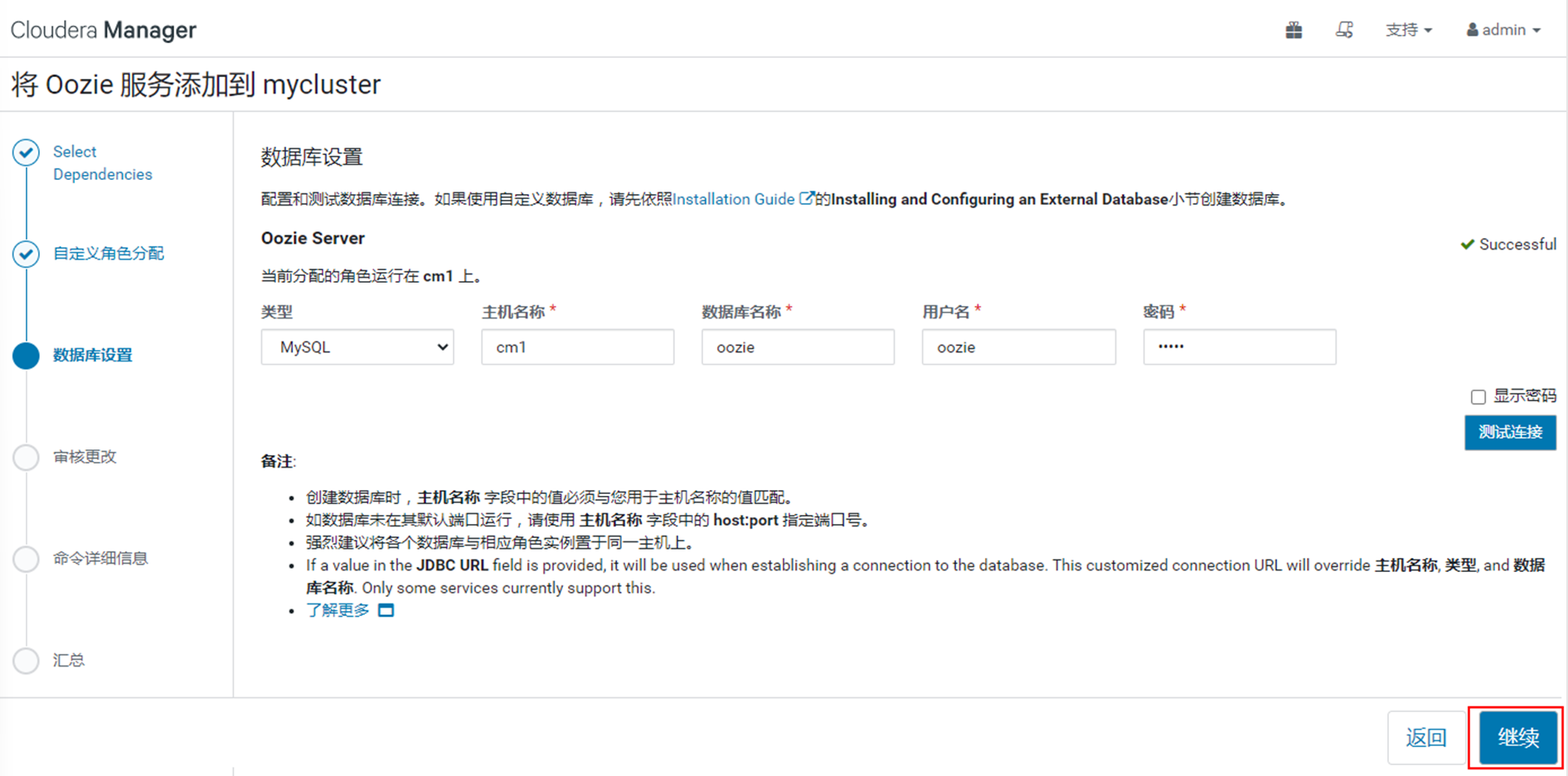Viewport: 1568px width, 776px height.
Task: Focus the 用户名 field containing oozie
Action: [x=1018, y=347]
